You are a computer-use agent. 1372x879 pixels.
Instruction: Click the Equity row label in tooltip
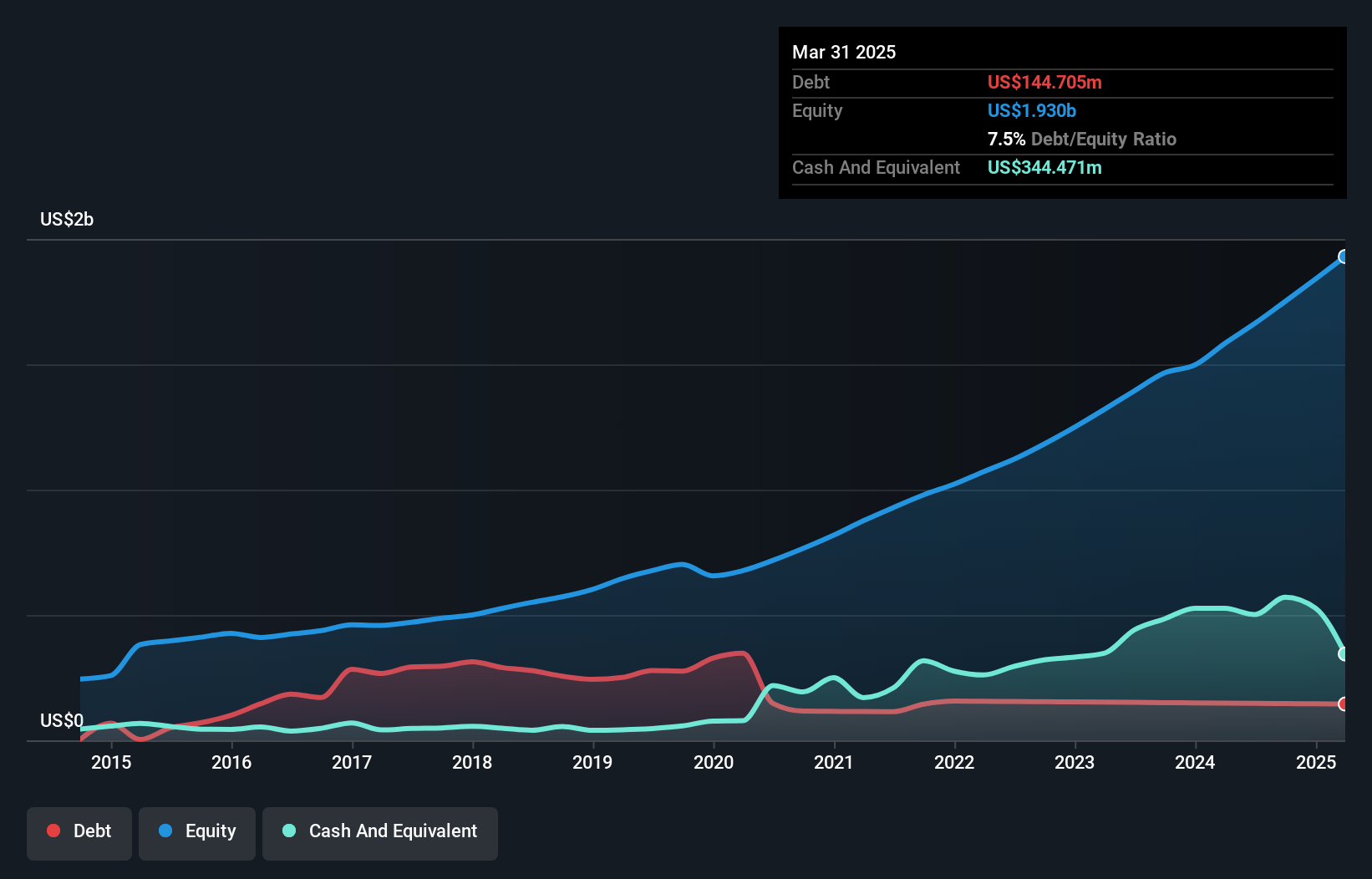click(817, 111)
